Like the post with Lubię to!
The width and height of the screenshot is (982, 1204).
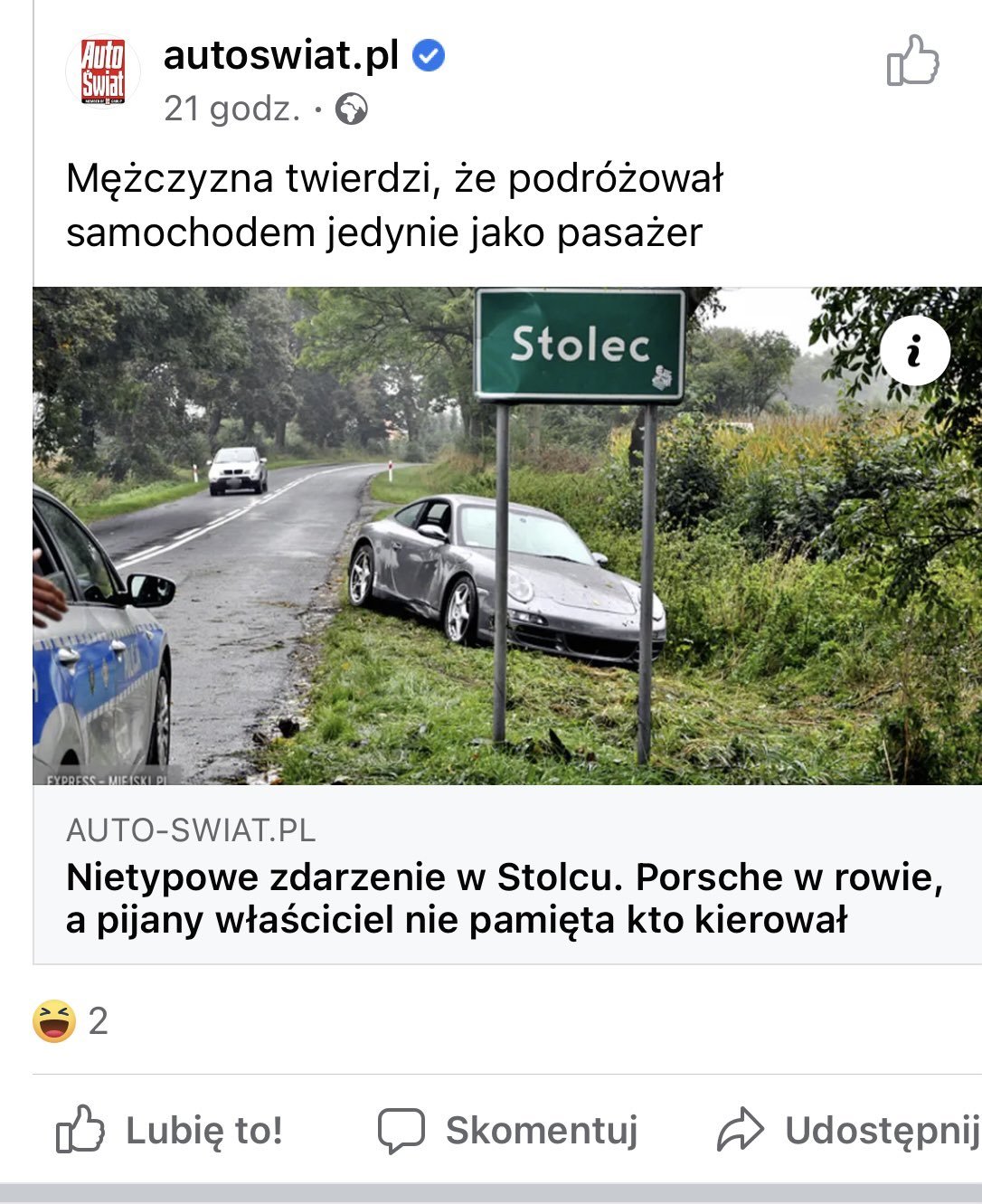pos(169,1130)
